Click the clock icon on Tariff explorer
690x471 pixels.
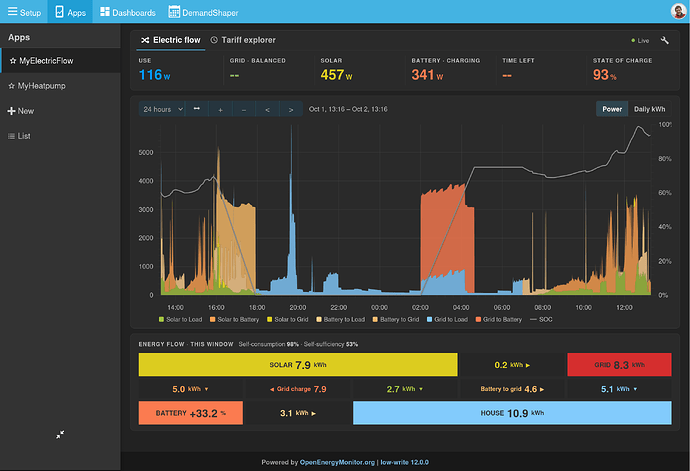[214, 40]
